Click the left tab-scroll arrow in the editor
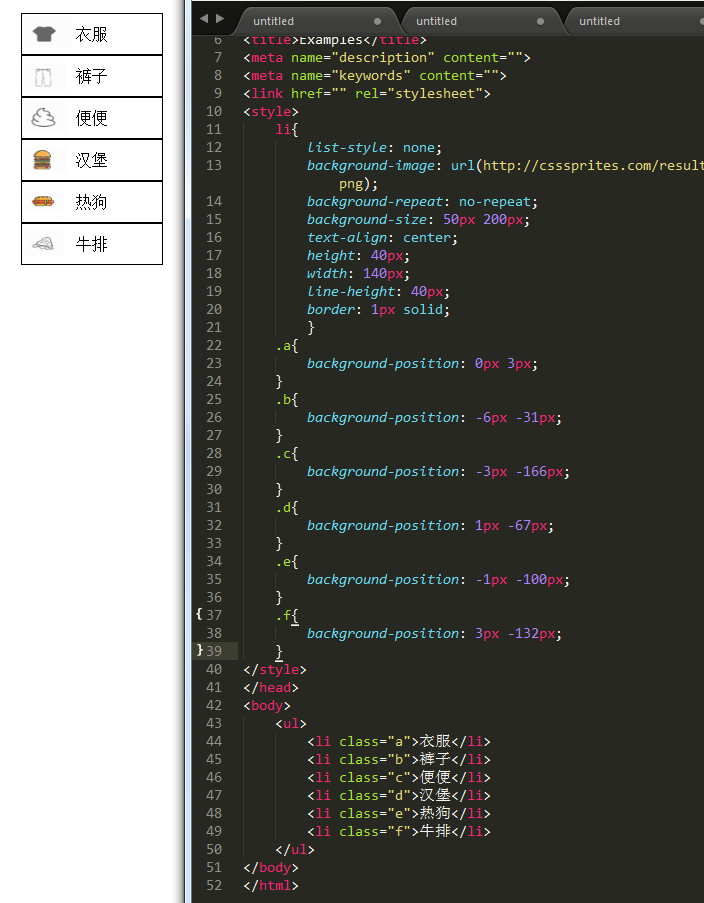 (204, 18)
